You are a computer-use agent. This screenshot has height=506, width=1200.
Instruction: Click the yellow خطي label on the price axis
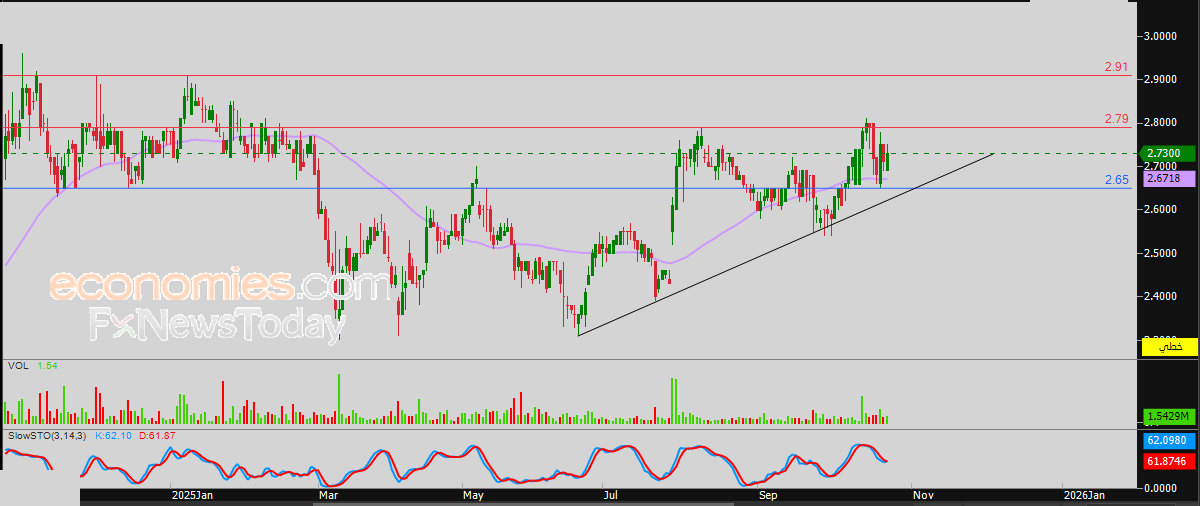(x=1170, y=347)
